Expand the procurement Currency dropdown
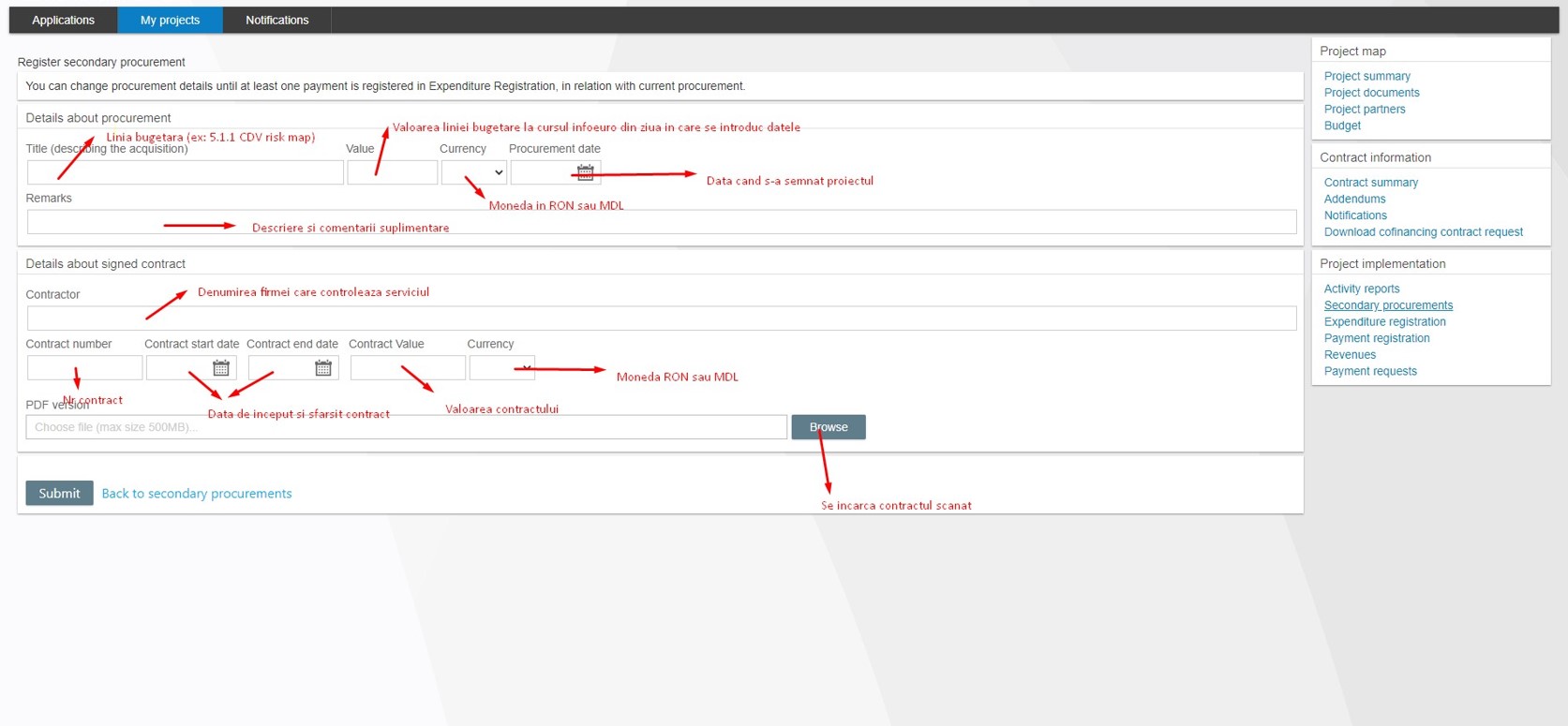This screenshot has width=1568, height=726. (473, 172)
